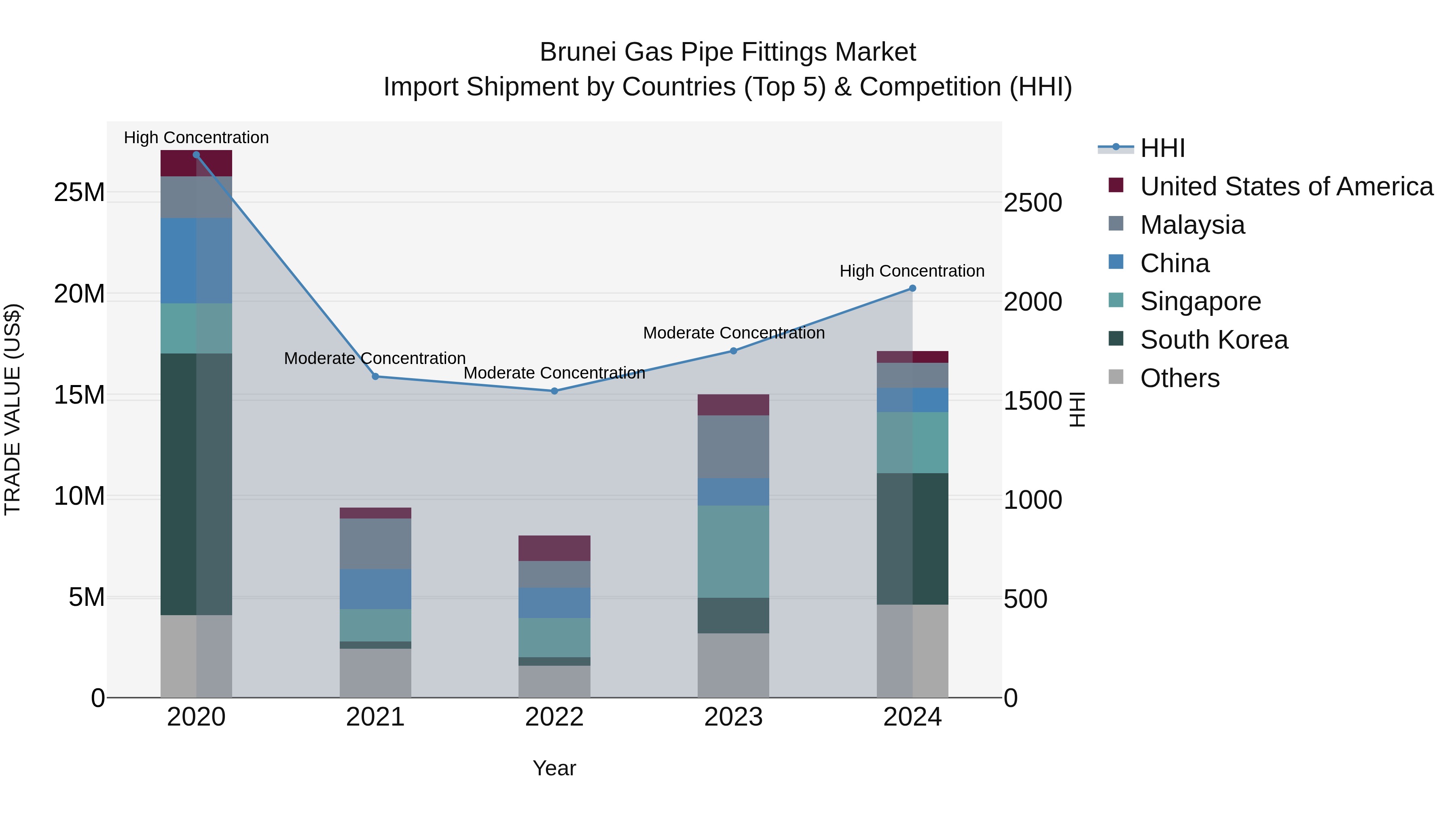
Task: Select the USA segment in 2022 bar
Action: coord(554,548)
